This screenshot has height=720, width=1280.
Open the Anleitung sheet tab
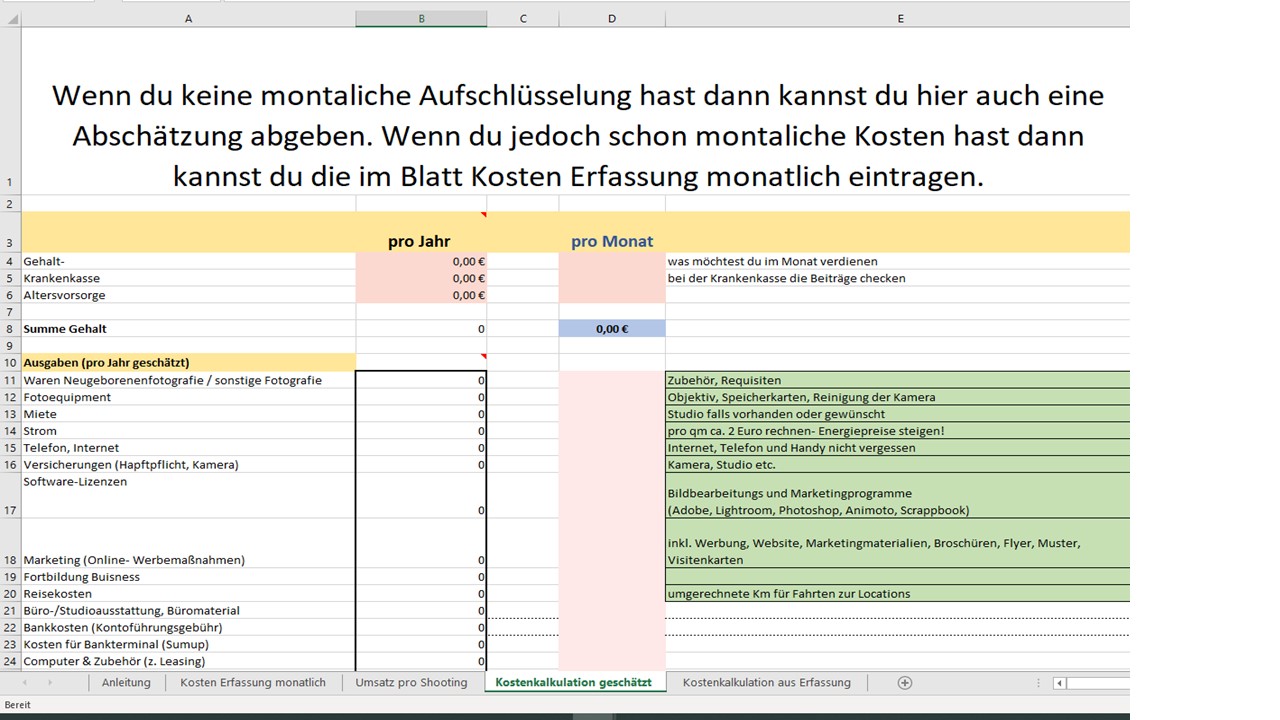[x=126, y=682]
